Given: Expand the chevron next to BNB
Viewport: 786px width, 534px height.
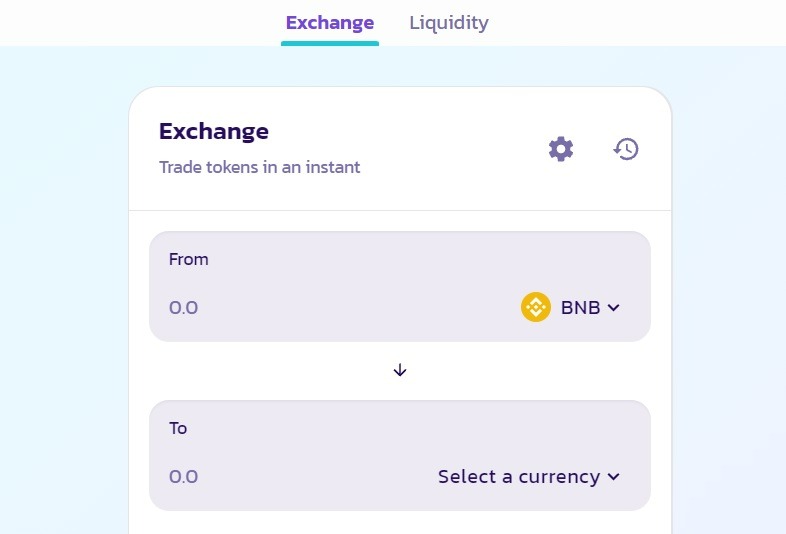Looking at the screenshot, I should pyautogui.click(x=614, y=308).
